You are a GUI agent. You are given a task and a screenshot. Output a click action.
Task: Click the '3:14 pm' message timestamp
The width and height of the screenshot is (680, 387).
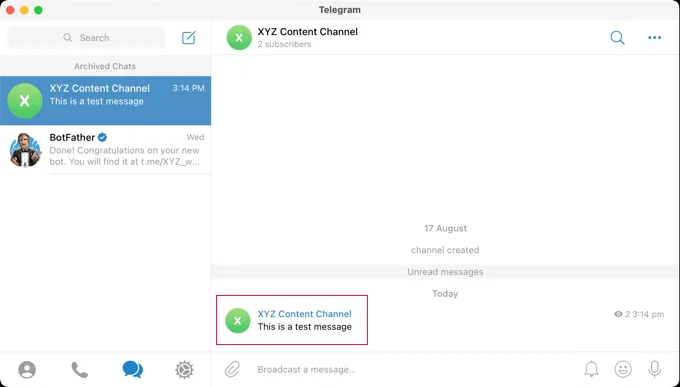648,314
